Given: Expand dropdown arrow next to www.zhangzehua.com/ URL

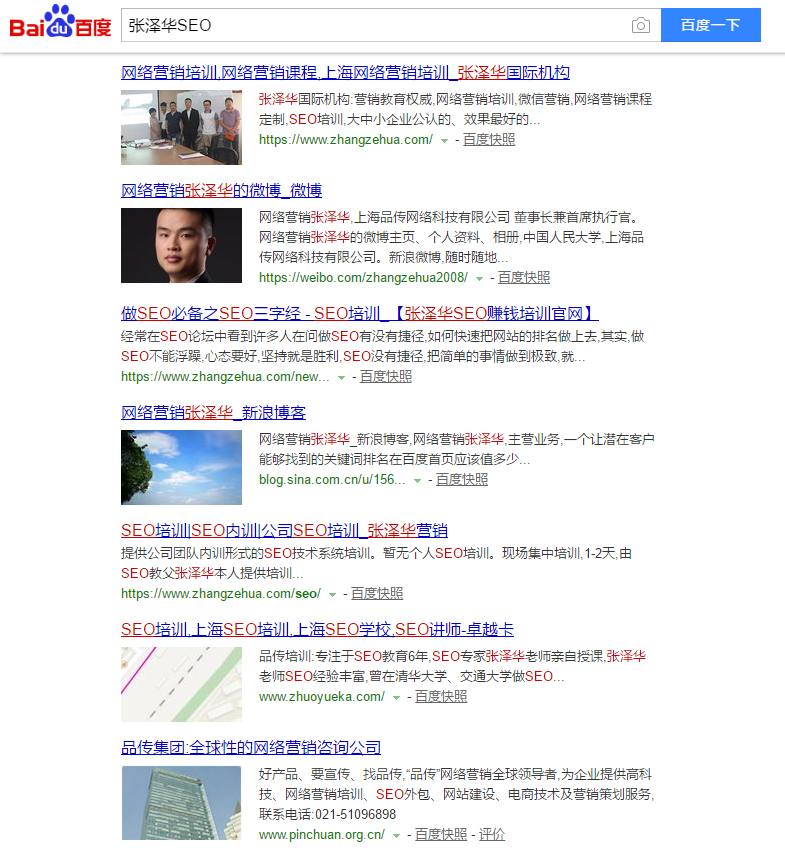Looking at the screenshot, I should tap(444, 141).
